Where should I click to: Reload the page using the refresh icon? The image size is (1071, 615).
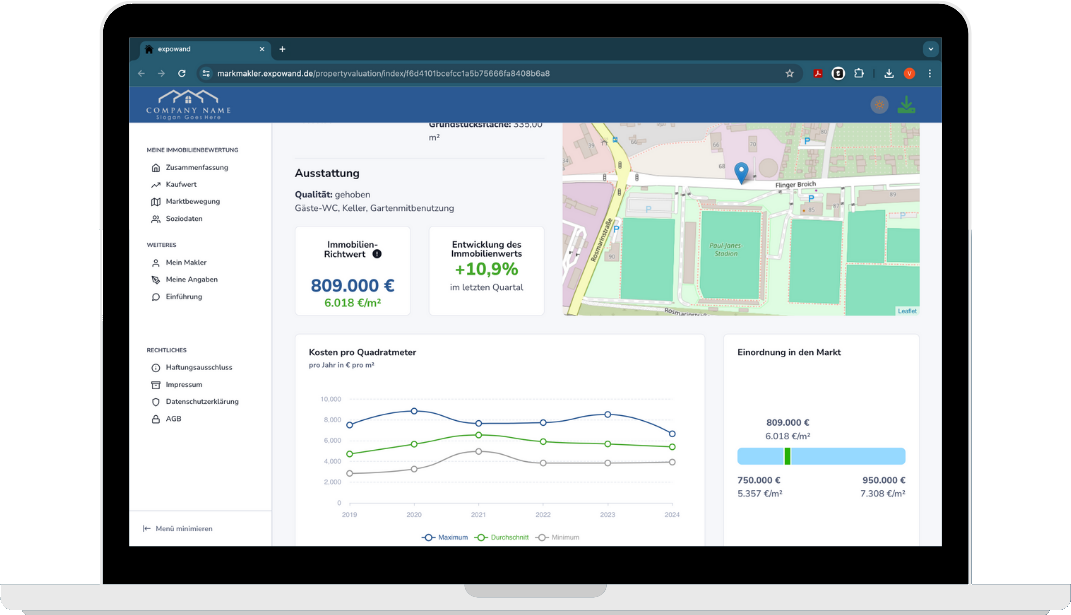tap(181, 73)
